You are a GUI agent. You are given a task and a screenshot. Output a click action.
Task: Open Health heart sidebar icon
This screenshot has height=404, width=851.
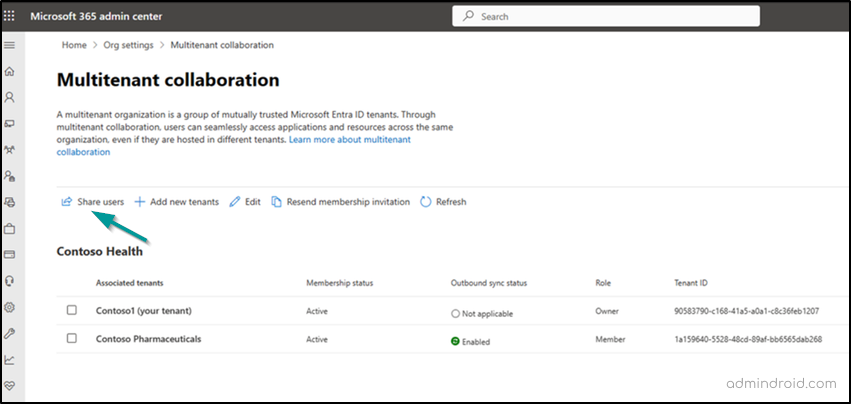(x=9, y=386)
